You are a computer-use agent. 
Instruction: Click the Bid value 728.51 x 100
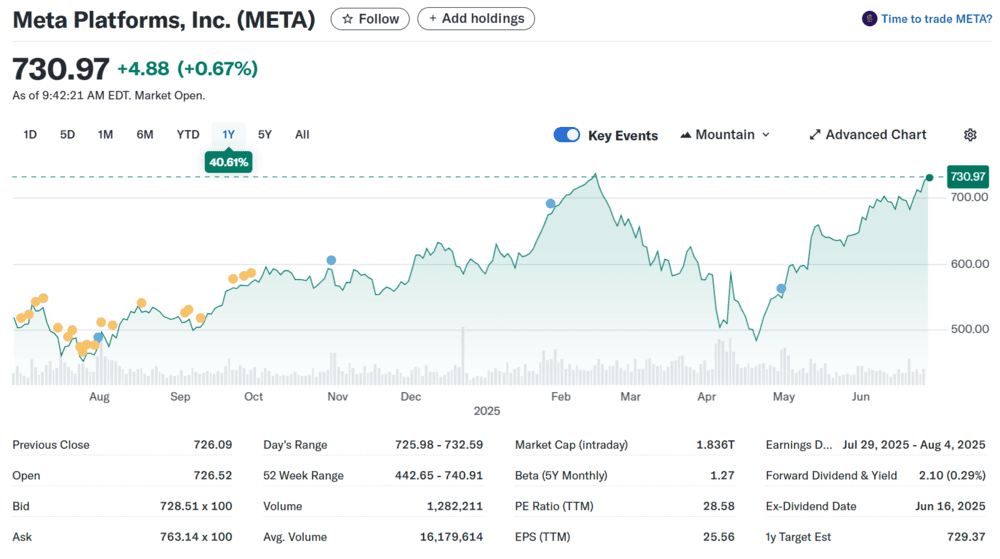(196, 506)
